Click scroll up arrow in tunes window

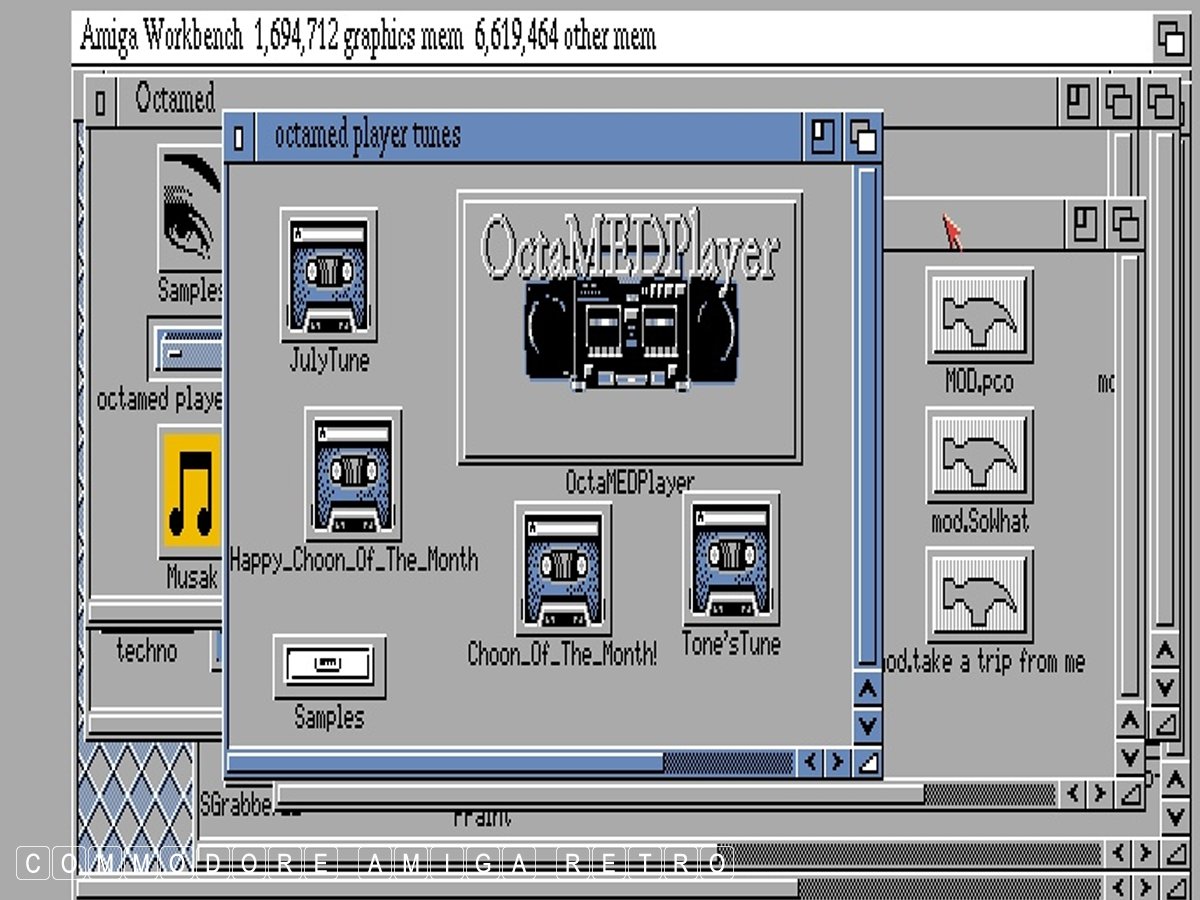pos(867,690)
